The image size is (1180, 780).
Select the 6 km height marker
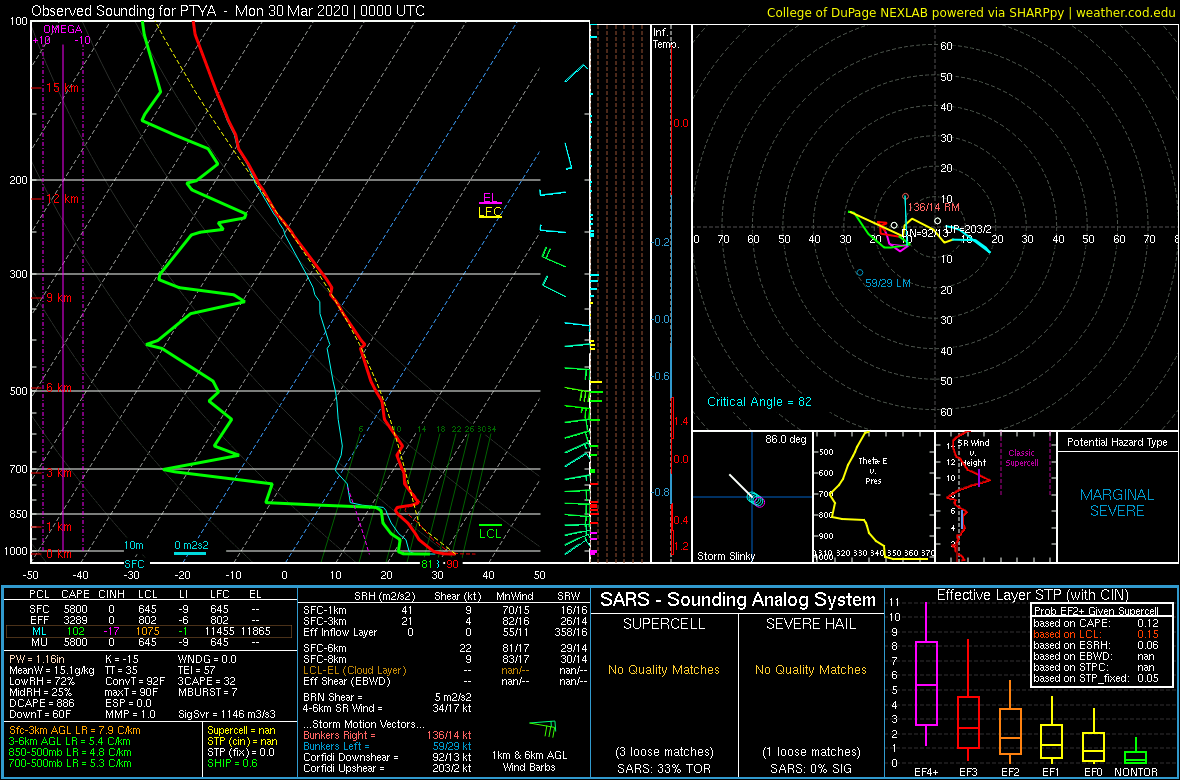tap(53, 387)
